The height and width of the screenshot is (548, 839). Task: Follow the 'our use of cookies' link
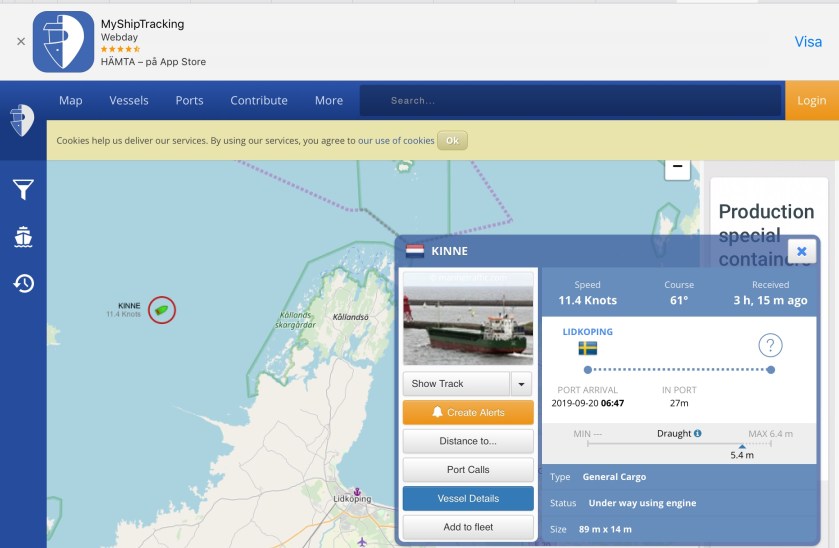point(396,141)
